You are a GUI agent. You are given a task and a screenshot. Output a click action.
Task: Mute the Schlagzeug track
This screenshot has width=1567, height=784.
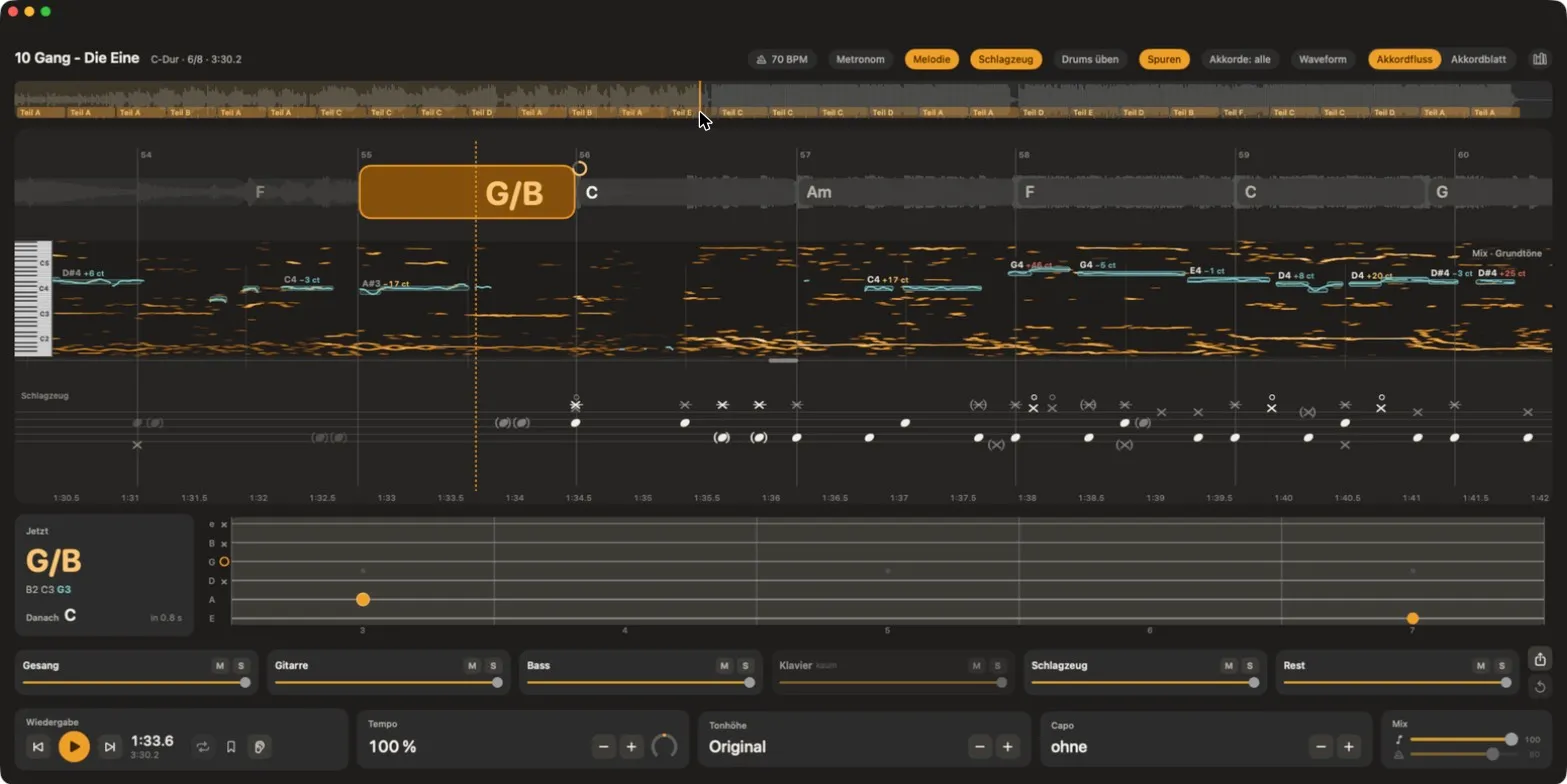[x=1228, y=665]
